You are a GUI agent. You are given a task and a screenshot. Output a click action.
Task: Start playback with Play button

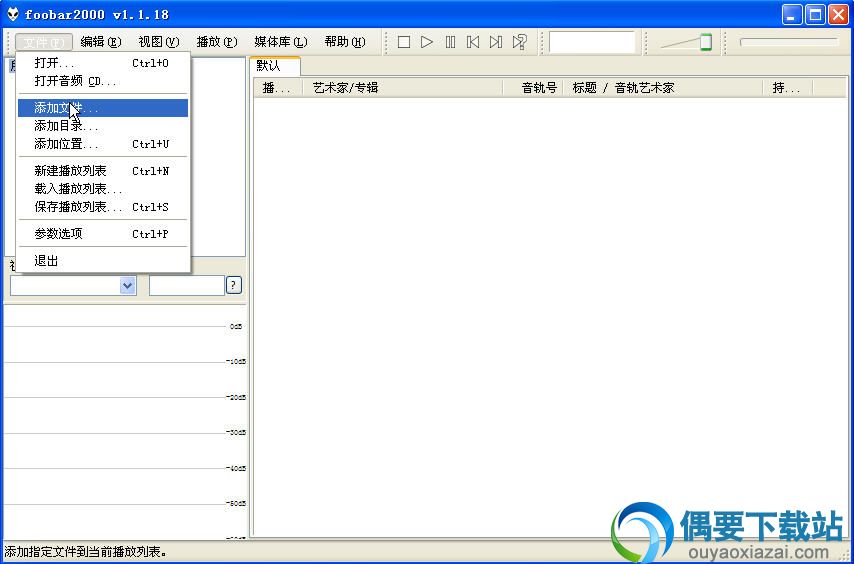coord(427,42)
